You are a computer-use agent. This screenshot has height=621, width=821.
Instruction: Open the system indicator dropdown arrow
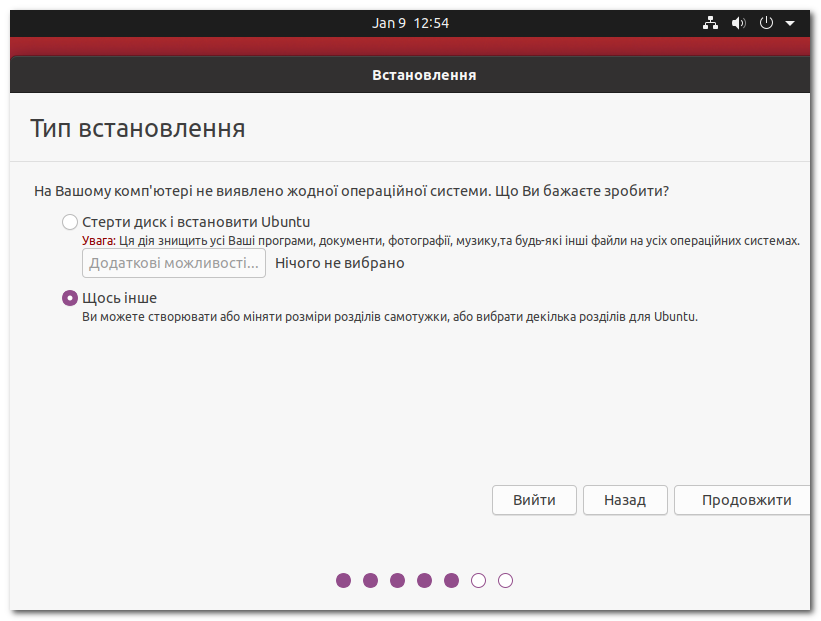pyautogui.click(x=790, y=21)
